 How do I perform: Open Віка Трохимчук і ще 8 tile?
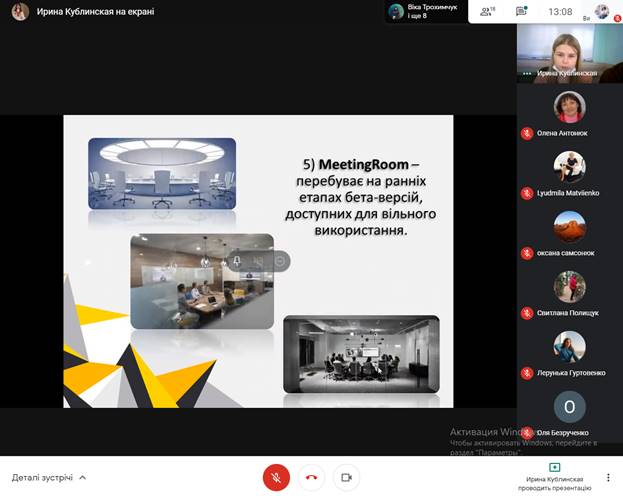(426, 12)
